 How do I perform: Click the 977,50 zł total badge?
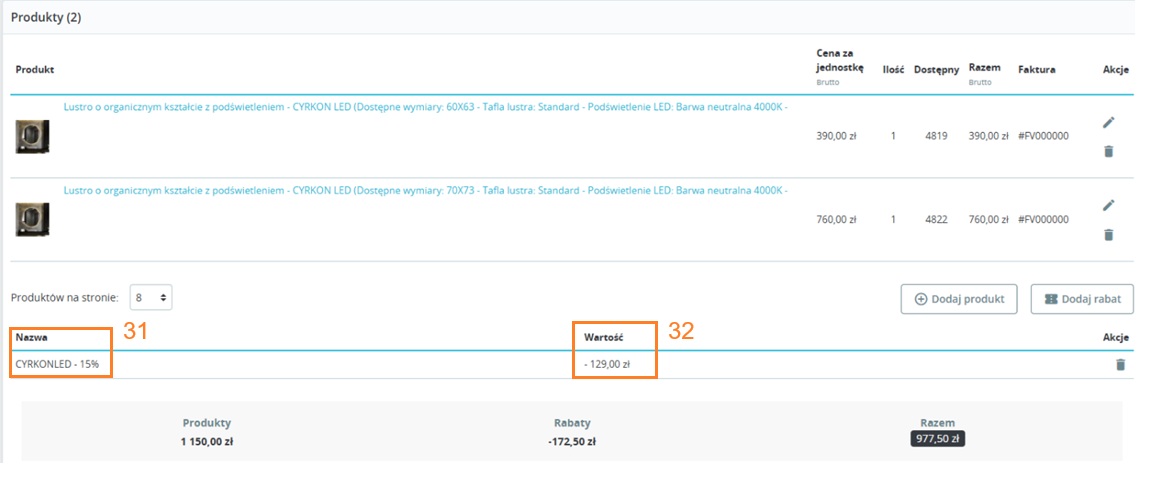[937, 438]
